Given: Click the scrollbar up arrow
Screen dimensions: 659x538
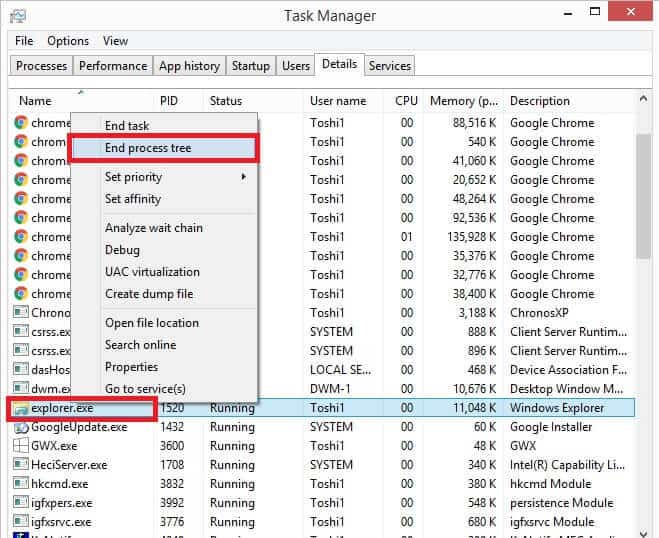Looking at the screenshot, I should coord(643,99).
